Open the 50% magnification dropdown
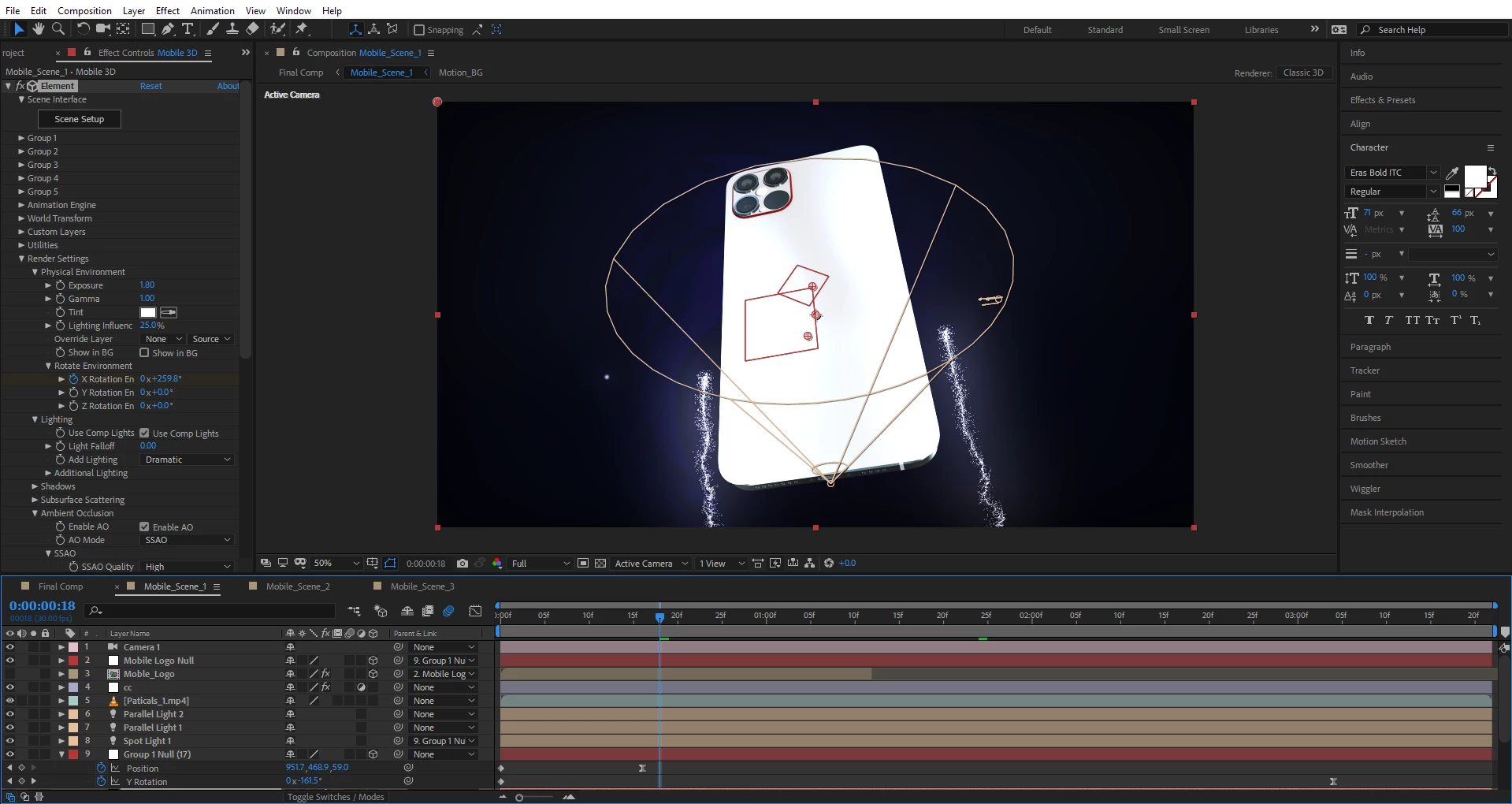The height and width of the screenshot is (804, 1512). 336,564
